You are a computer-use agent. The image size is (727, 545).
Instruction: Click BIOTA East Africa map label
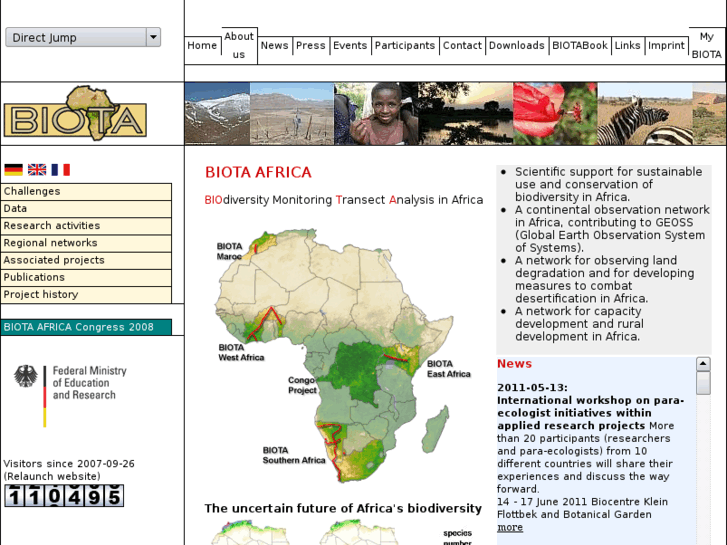coord(449,369)
